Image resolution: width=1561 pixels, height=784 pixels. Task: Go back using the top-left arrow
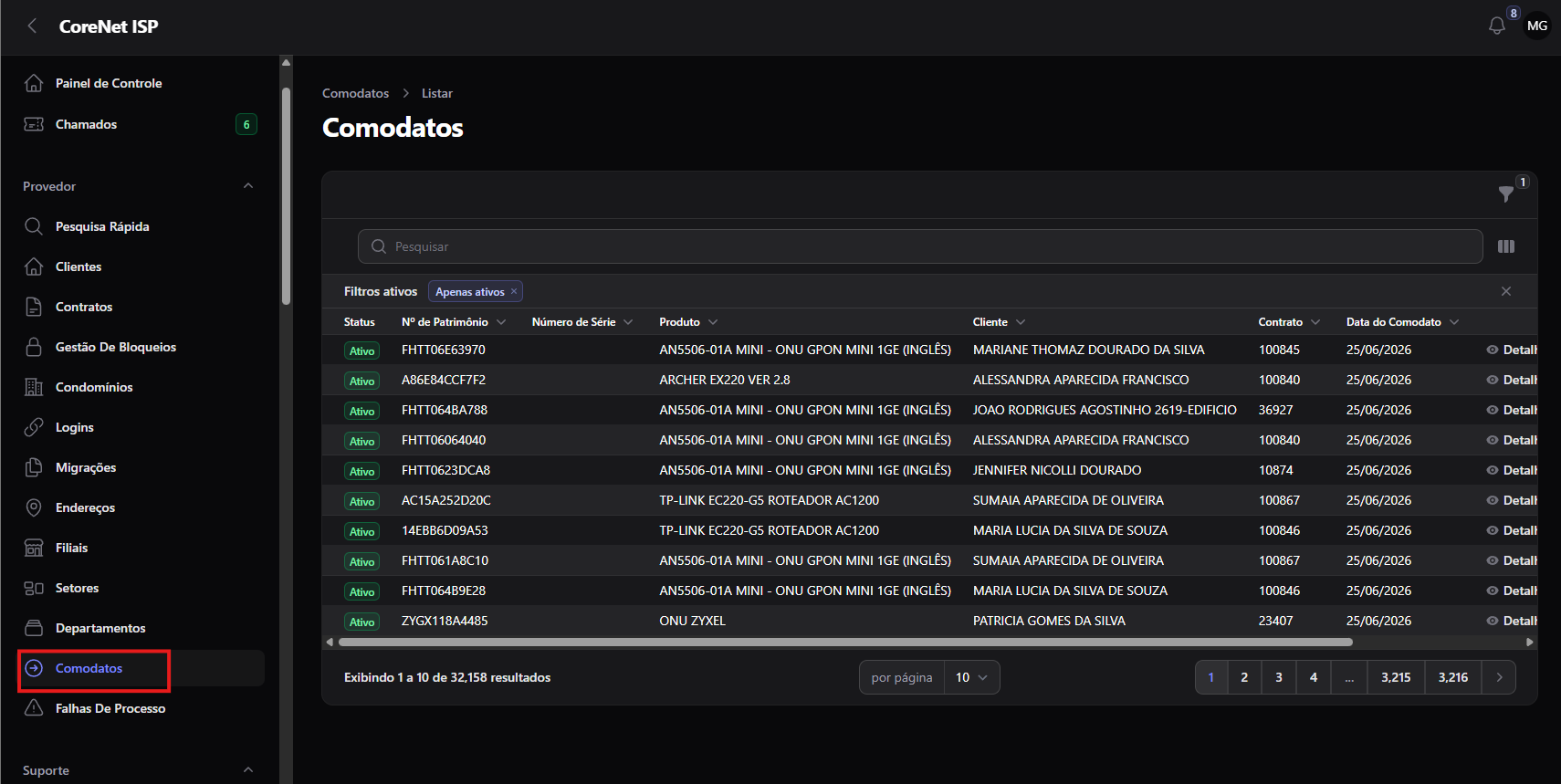pos(33,26)
